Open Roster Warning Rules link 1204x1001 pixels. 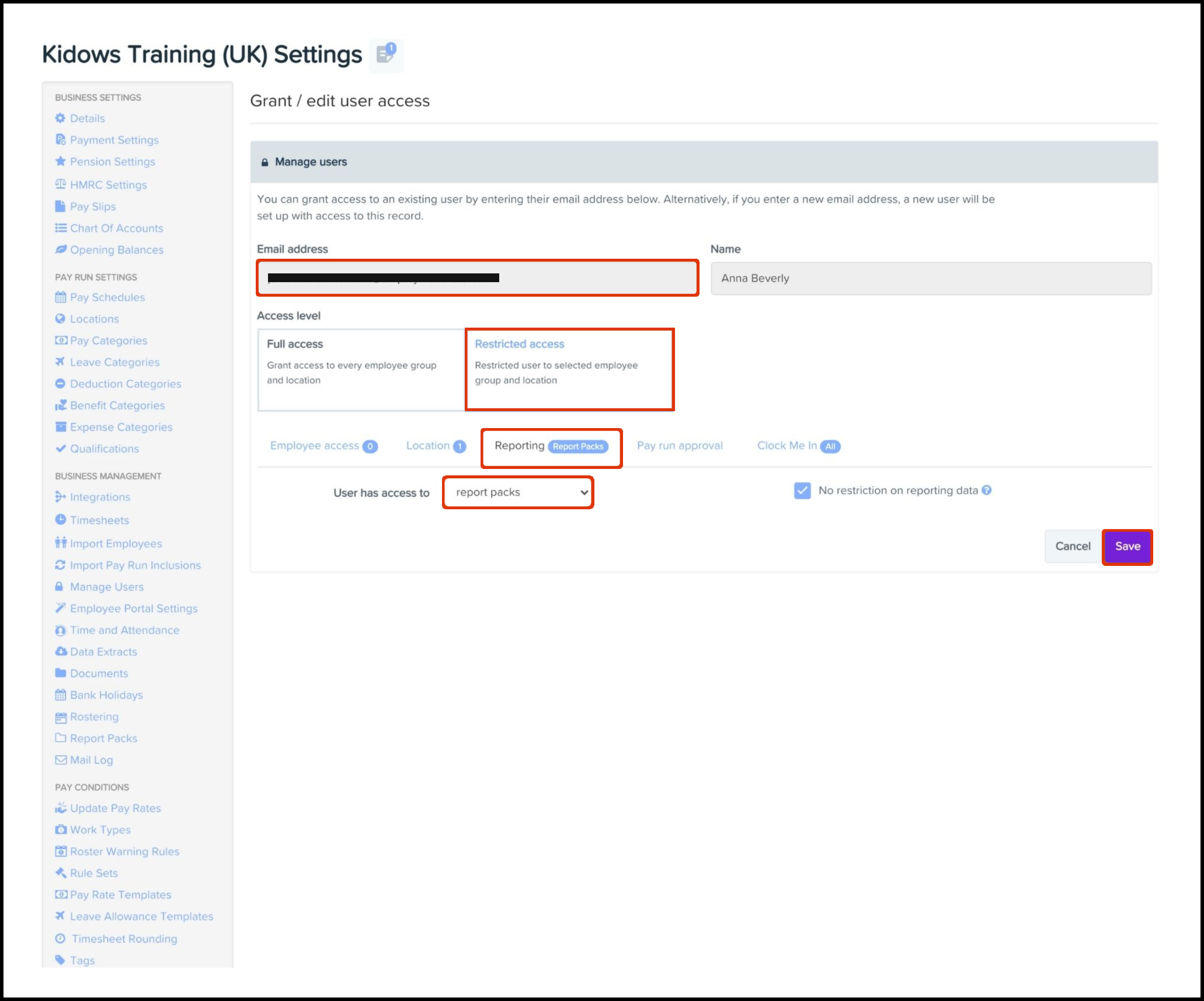(124, 851)
